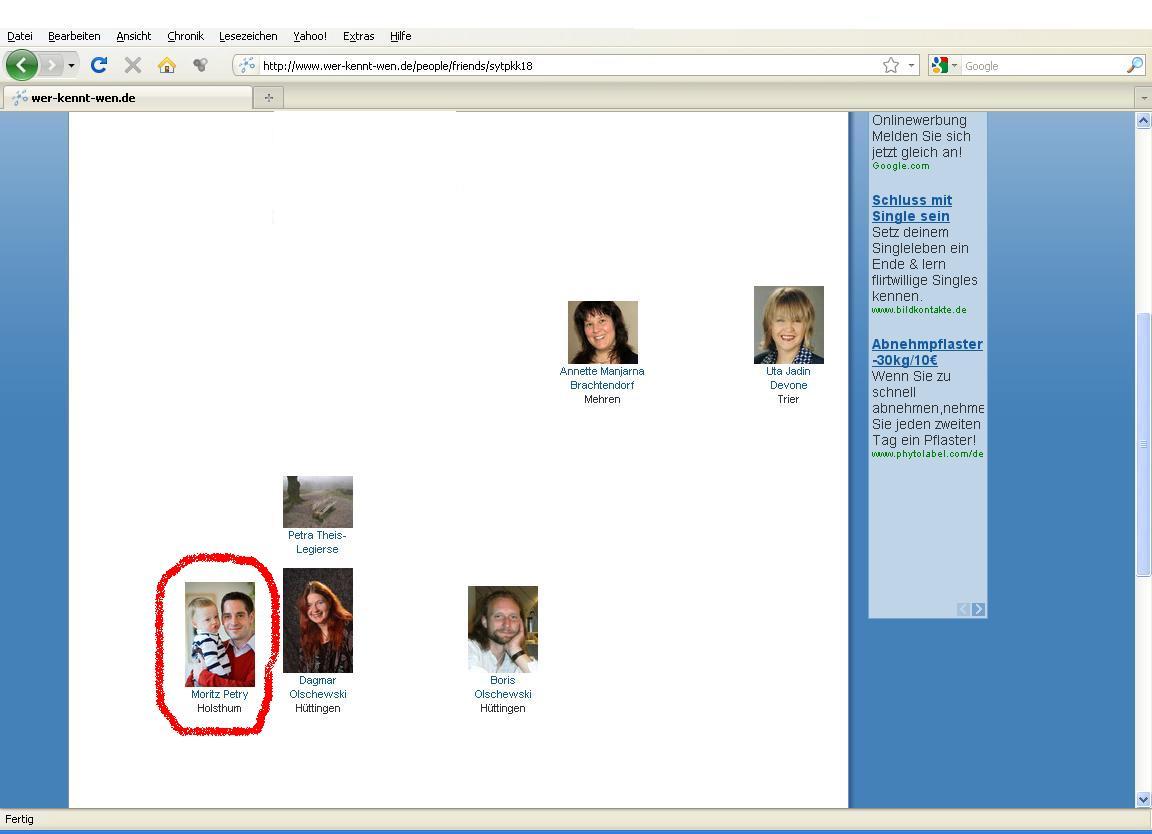Screen dimensions: 1152x834
Task: Click the green Back navigation button
Action: pyautogui.click(x=21, y=65)
